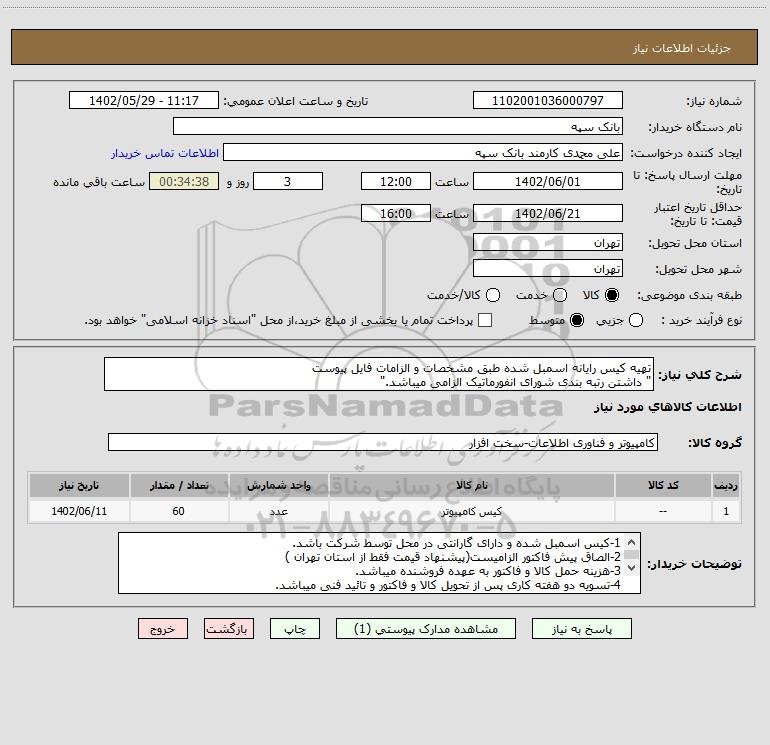Select the خدمت radio button
This screenshot has height=745, width=770.
click(x=560, y=295)
